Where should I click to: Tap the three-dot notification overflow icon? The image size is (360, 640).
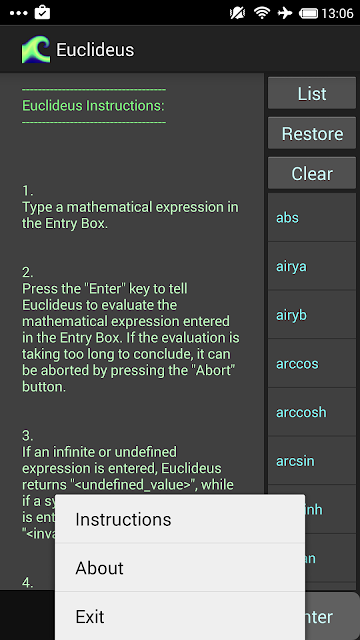(18, 13)
